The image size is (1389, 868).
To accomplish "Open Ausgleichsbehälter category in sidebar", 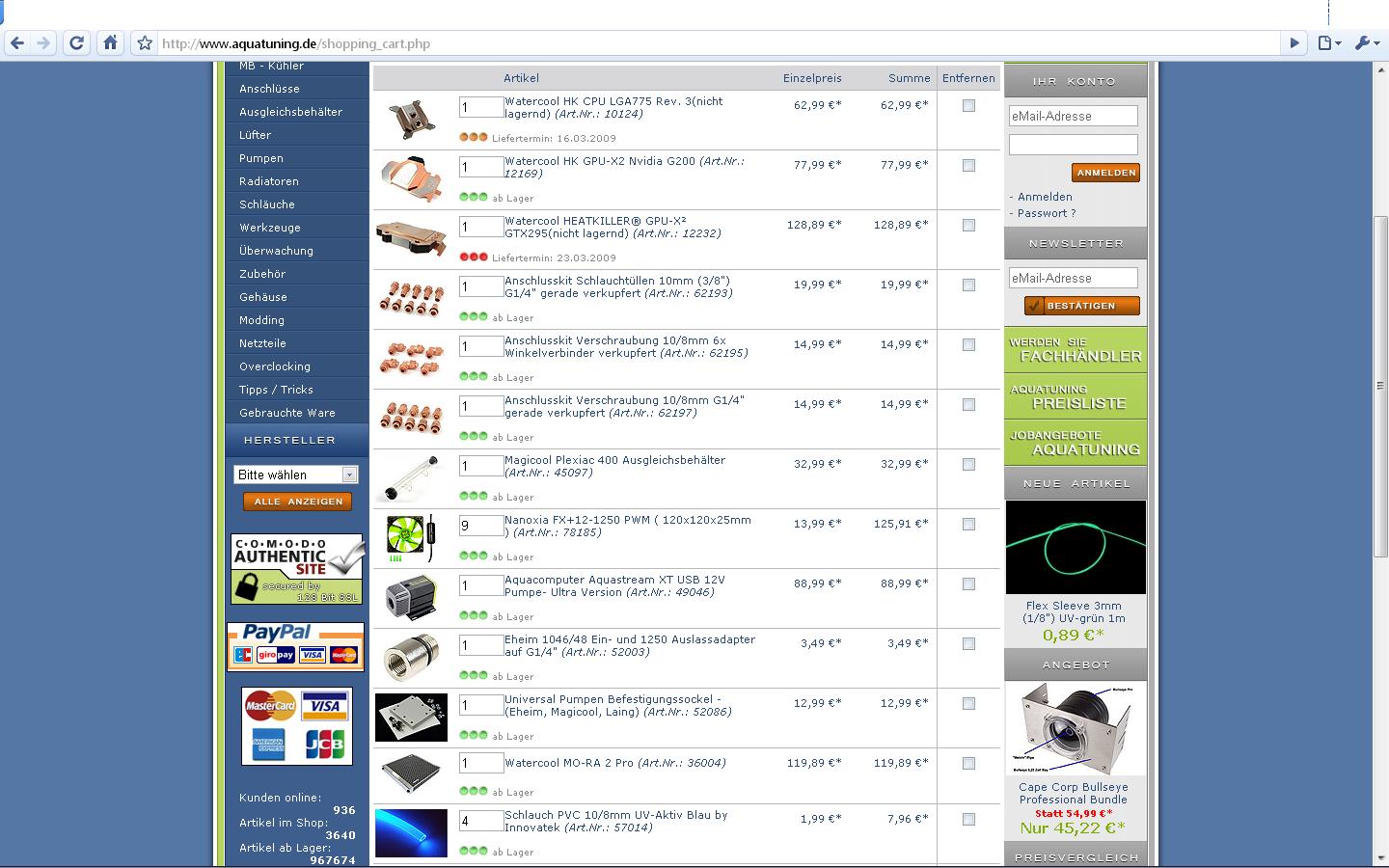I will click(290, 112).
